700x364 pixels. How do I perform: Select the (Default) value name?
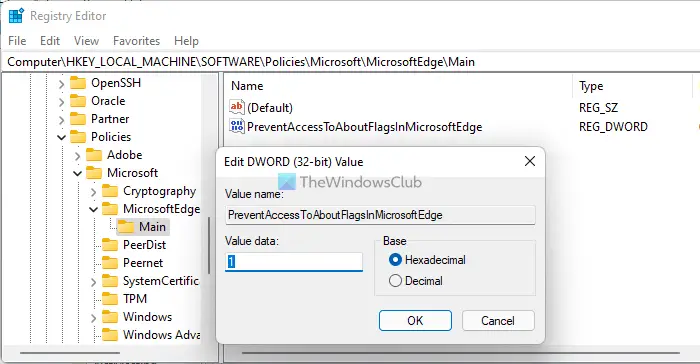(x=270, y=108)
